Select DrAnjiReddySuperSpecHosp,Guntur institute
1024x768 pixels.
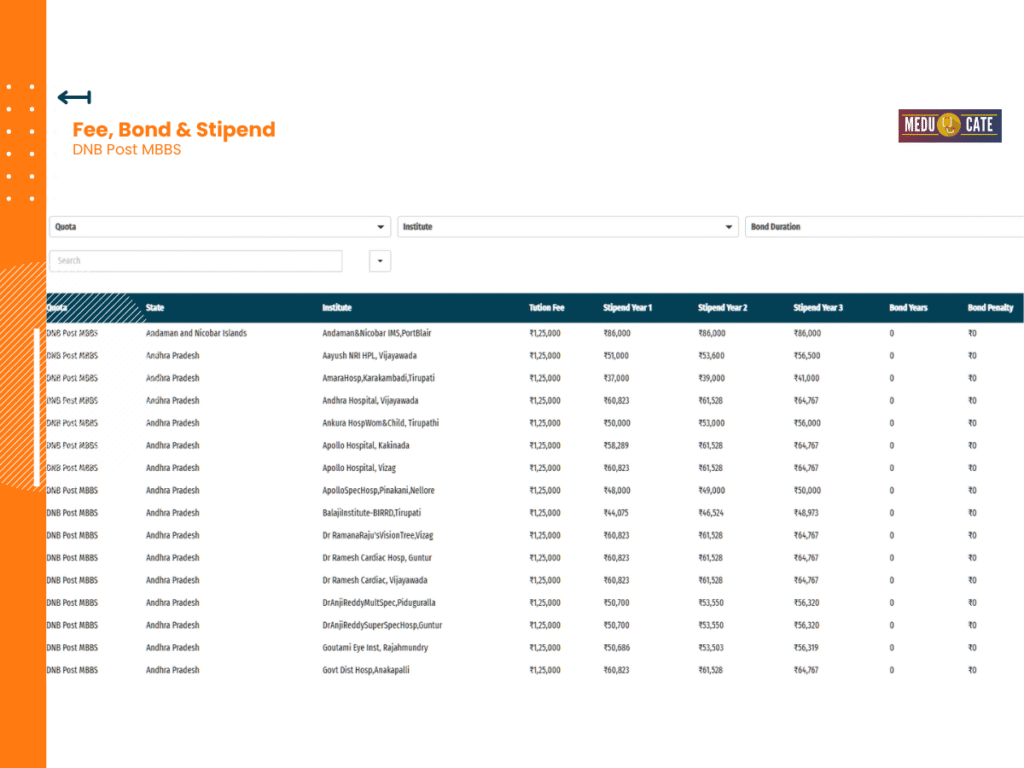382,625
